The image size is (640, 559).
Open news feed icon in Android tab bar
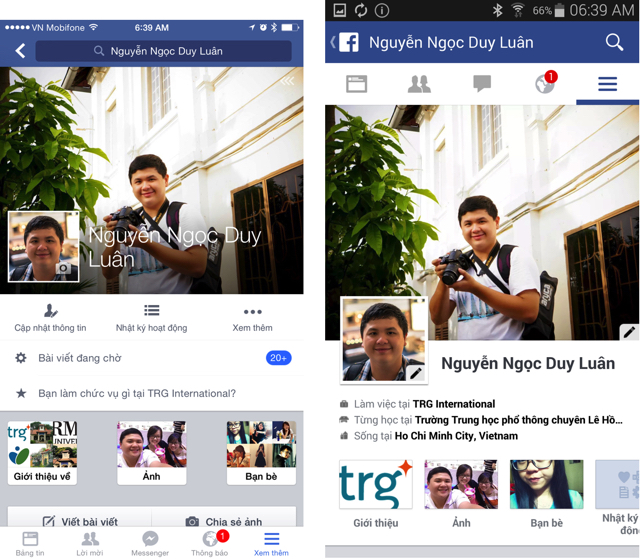click(356, 84)
